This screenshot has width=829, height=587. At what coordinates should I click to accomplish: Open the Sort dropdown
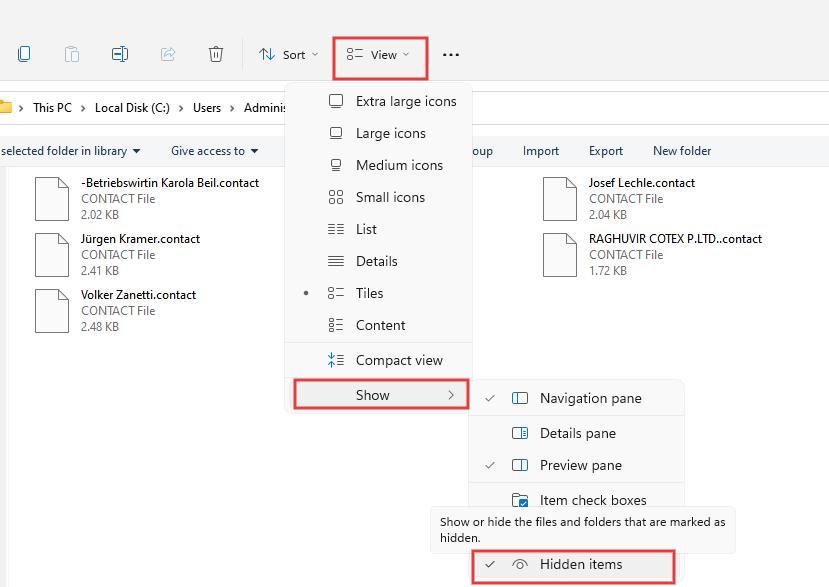[288, 55]
